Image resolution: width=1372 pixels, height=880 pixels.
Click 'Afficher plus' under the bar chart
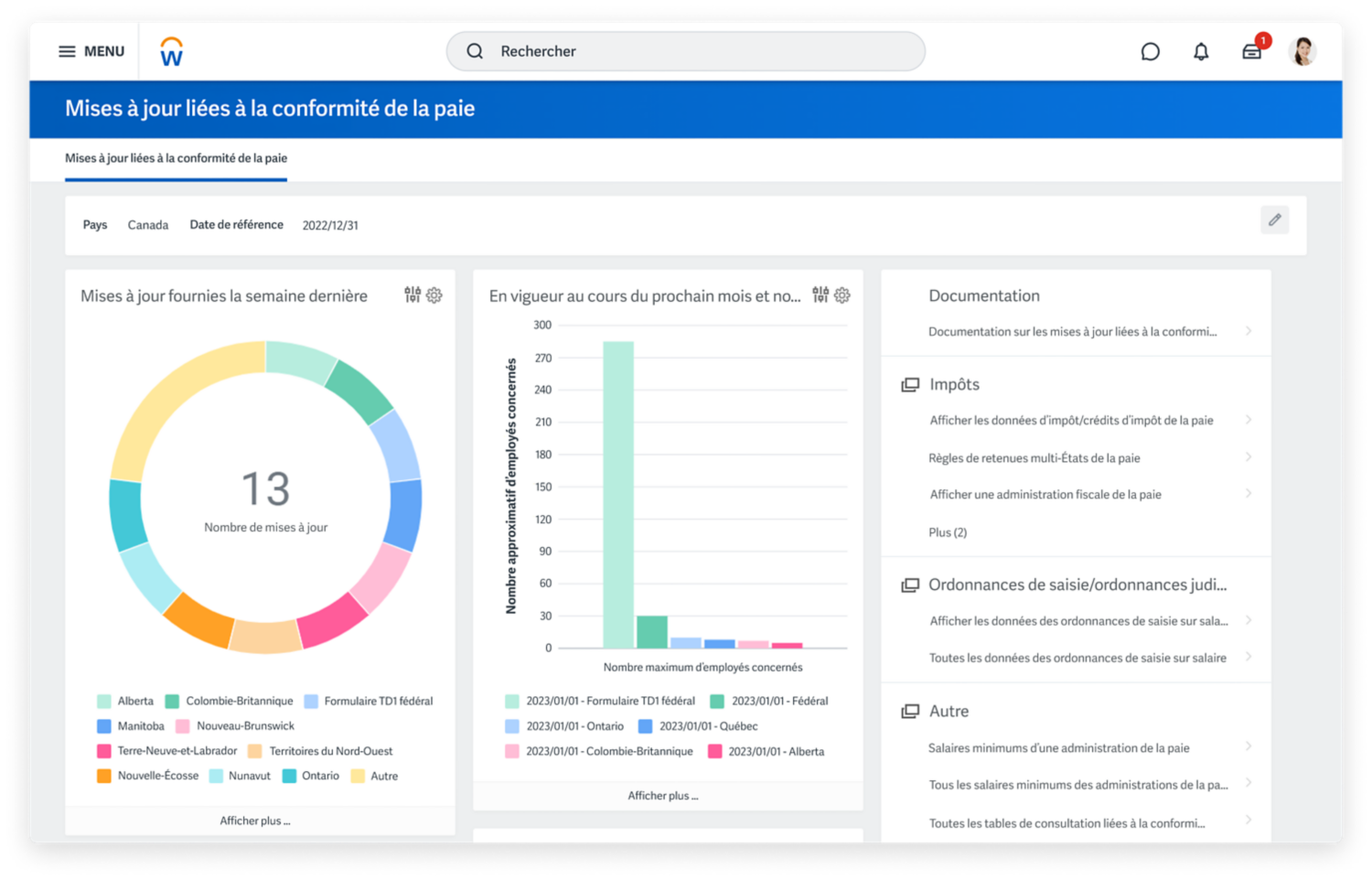[663, 796]
